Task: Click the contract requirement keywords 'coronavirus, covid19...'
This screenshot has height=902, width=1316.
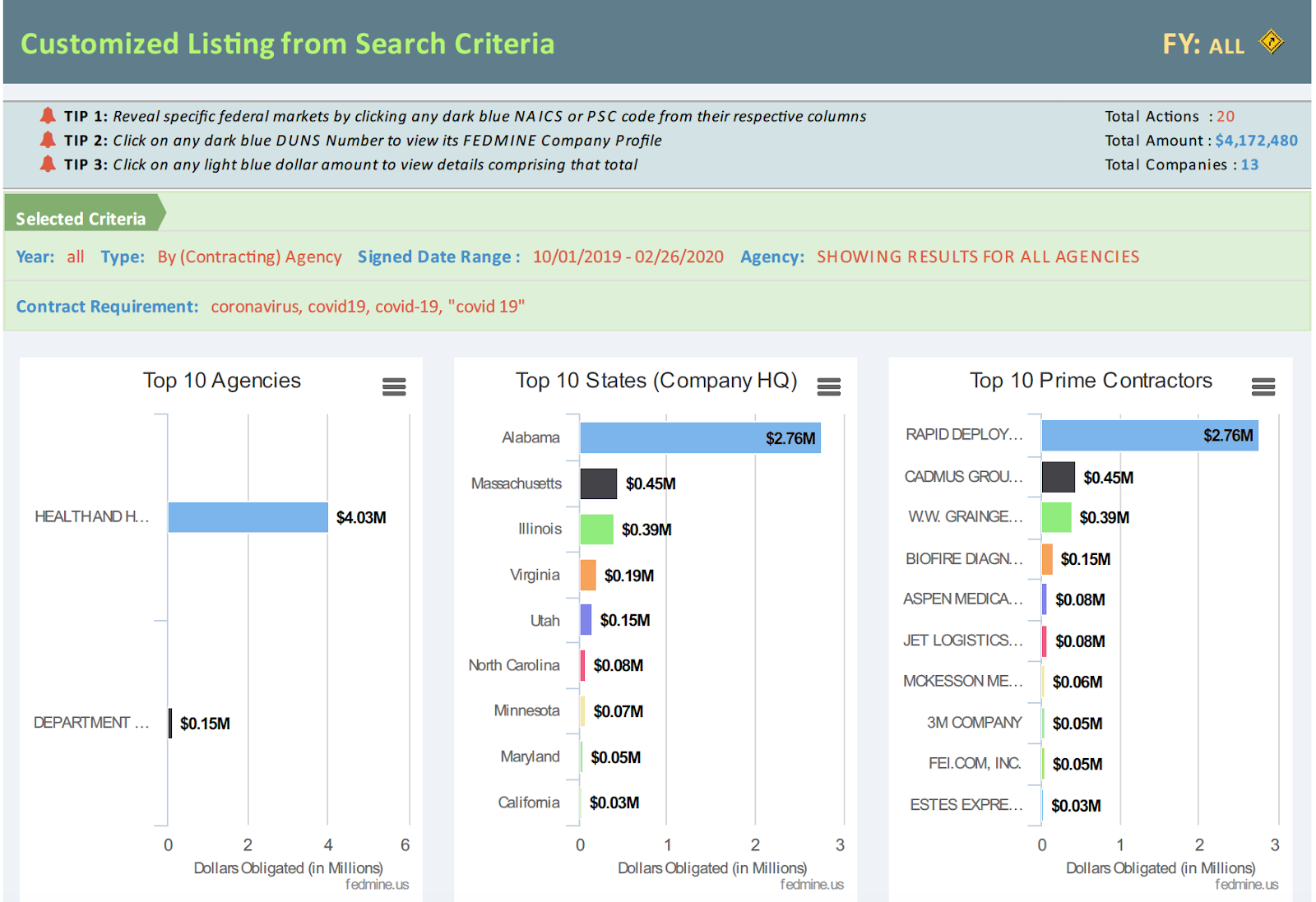Action: point(368,307)
